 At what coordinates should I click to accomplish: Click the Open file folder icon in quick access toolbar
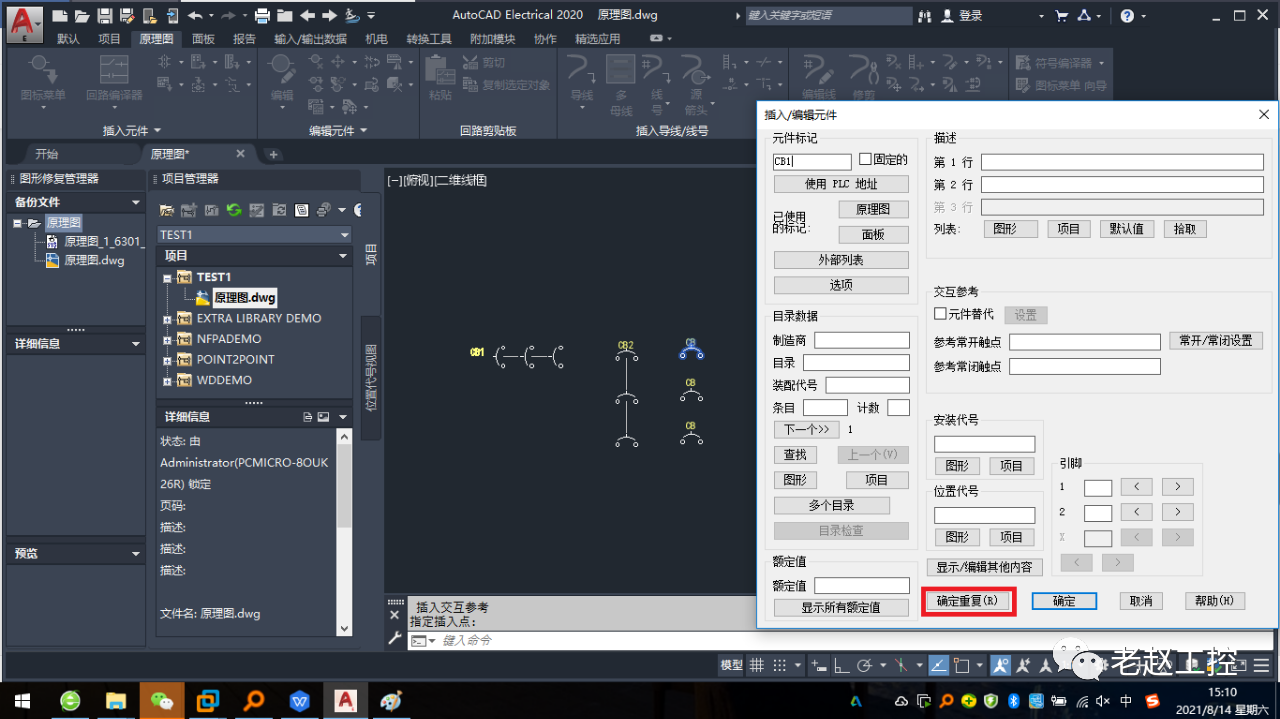[82, 16]
